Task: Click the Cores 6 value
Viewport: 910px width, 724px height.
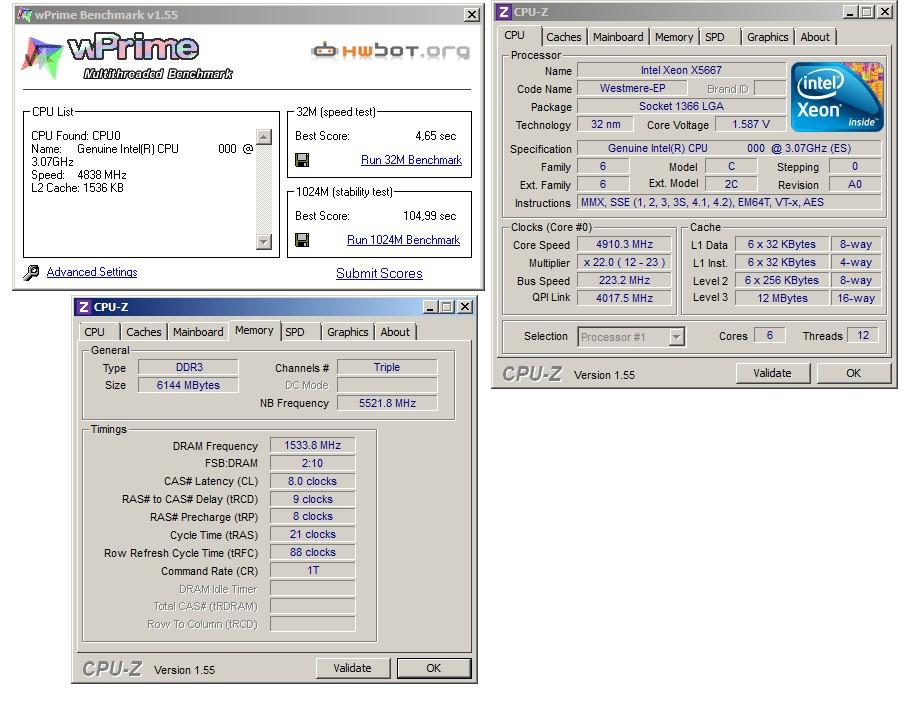Action: [x=770, y=335]
